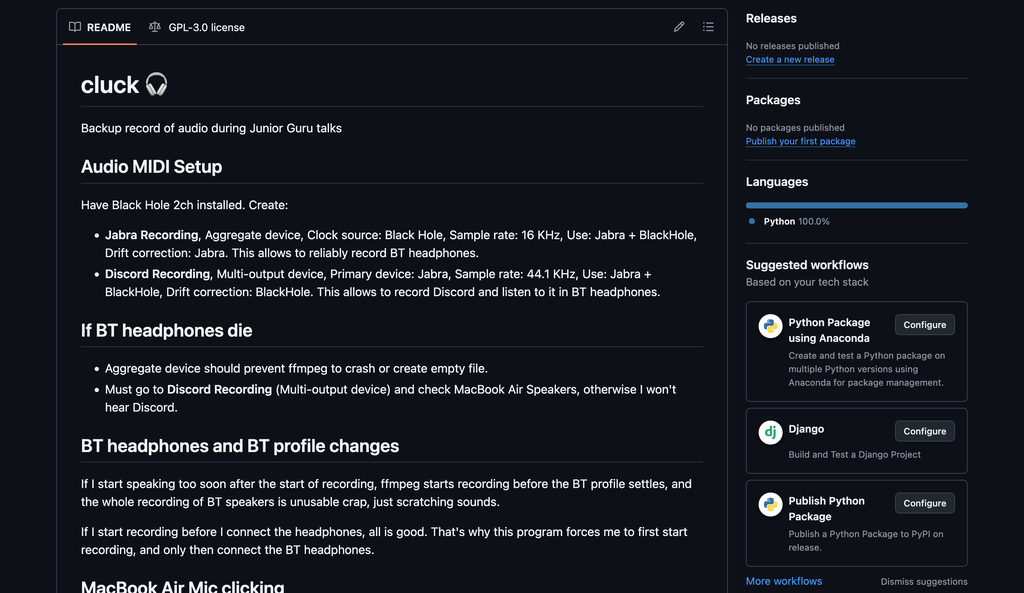This screenshot has width=1024, height=593.
Task: Click the If BT headphones die heading
Action: [167, 330]
